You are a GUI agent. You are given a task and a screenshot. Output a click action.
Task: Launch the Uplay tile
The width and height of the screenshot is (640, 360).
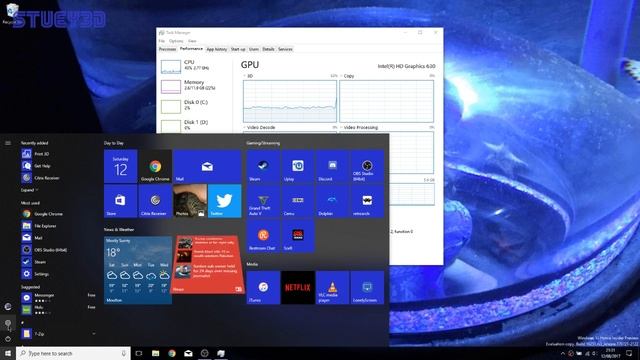[298, 166]
